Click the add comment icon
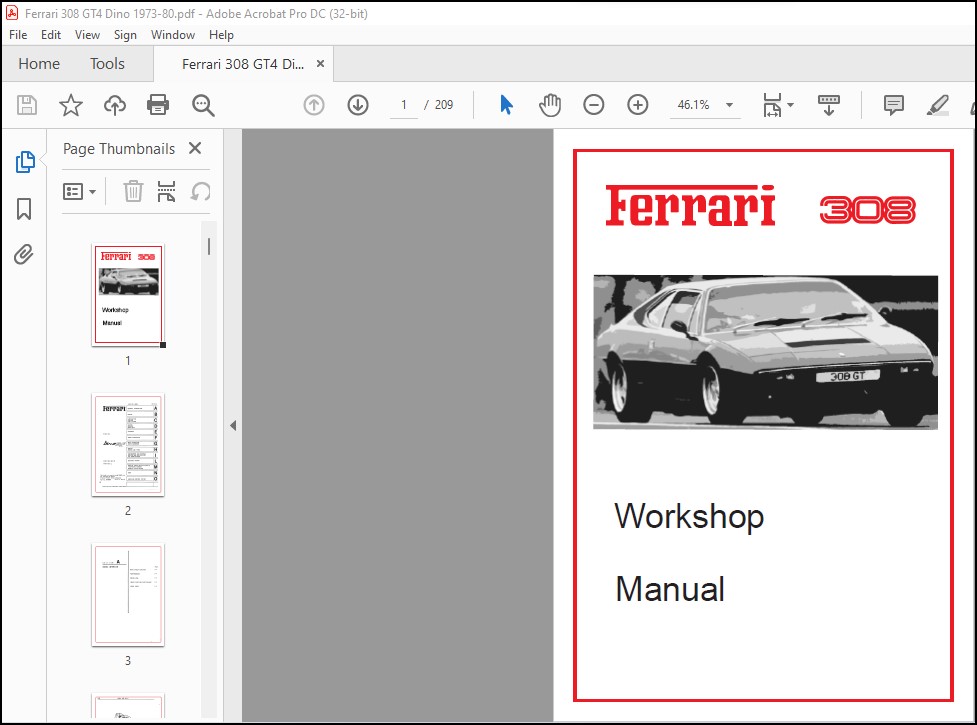 pyautogui.click(x=894, y=105)
